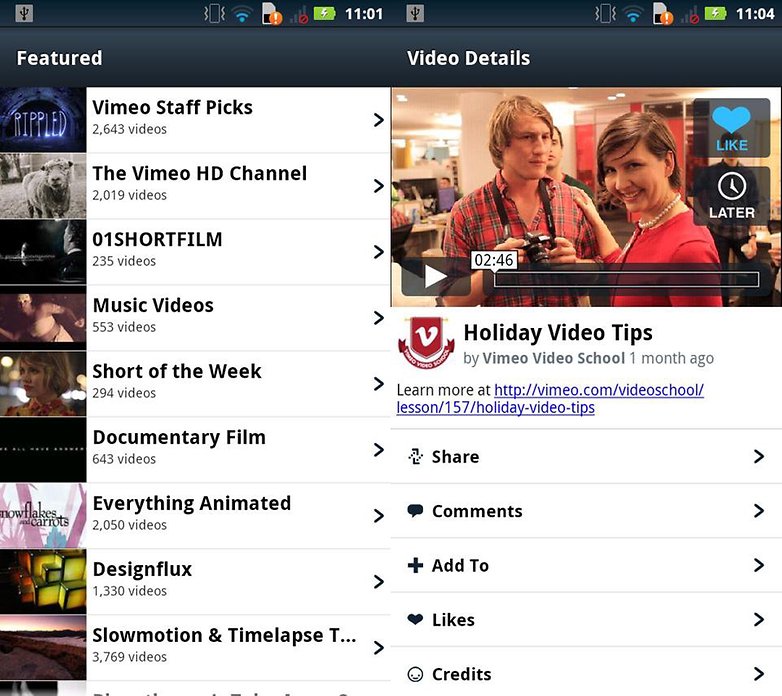Image resolution: width=782 pixels, height=696 pixels.
Task: Click the Likes heart icon in list
Action: tap(415, 619)
